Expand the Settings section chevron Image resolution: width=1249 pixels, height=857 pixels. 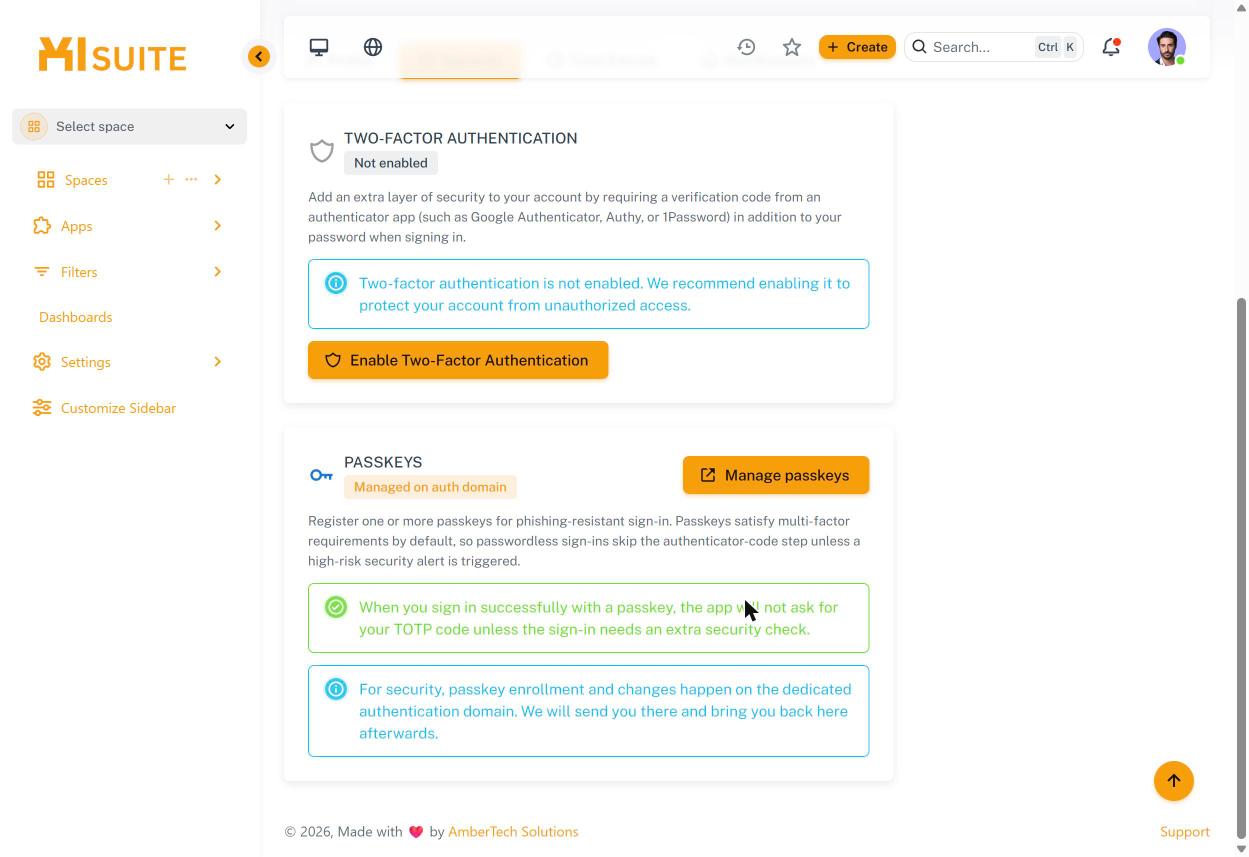click(x=217, y=362)
